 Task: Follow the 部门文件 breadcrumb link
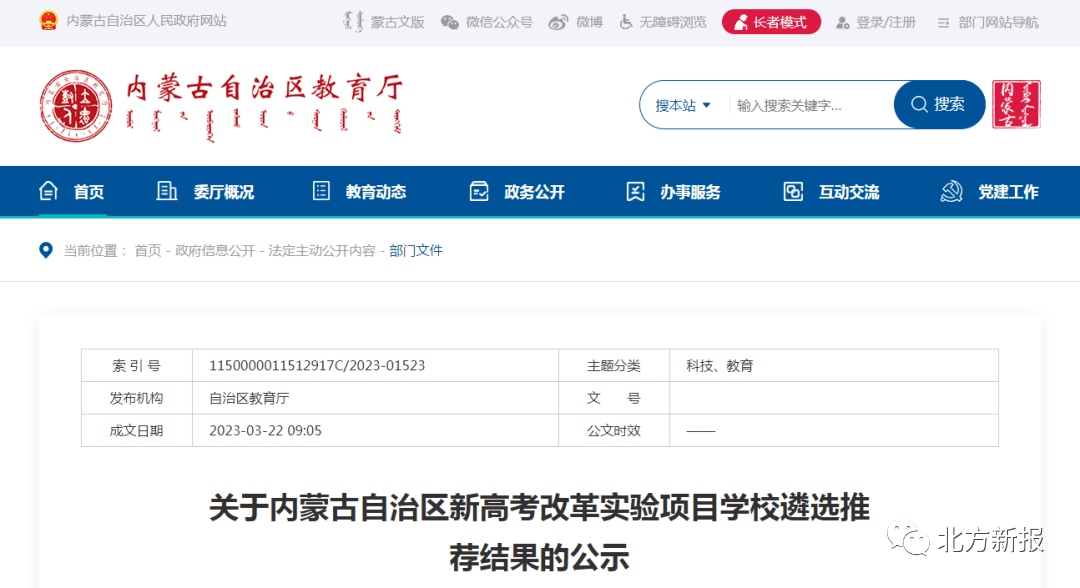click(x=416, y=251)
